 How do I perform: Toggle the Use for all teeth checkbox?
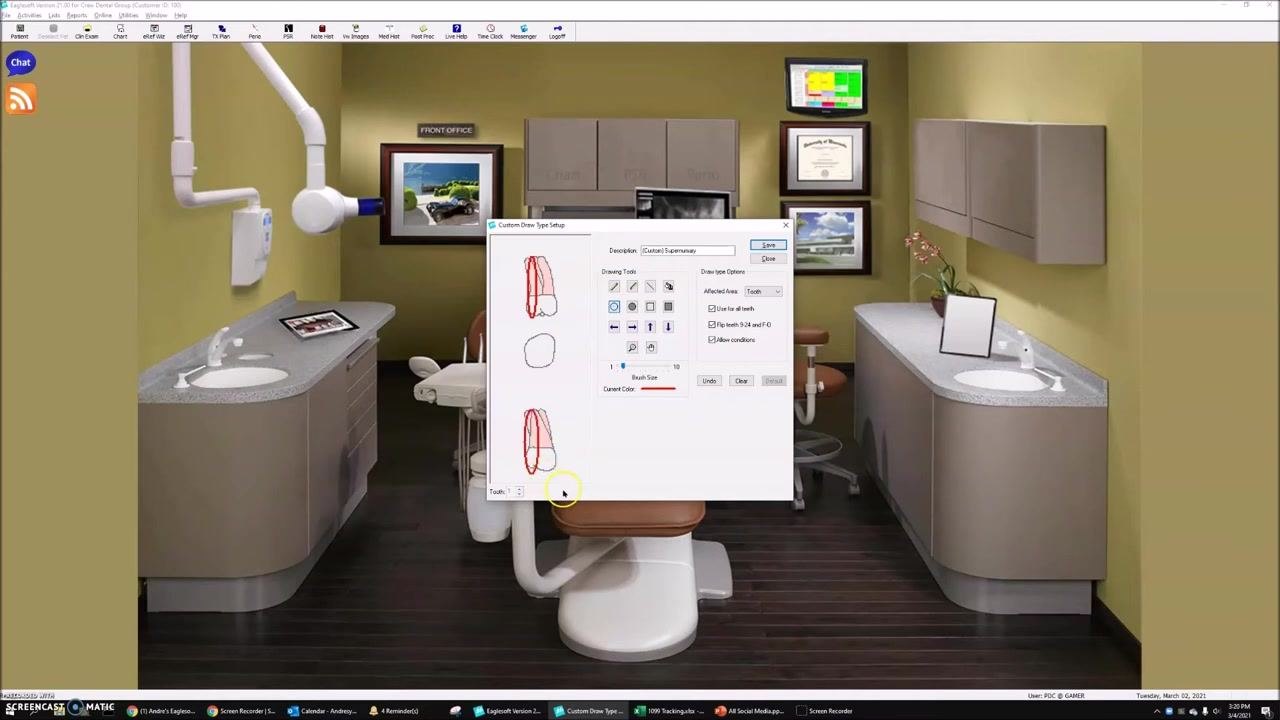[x=712, y=309]
